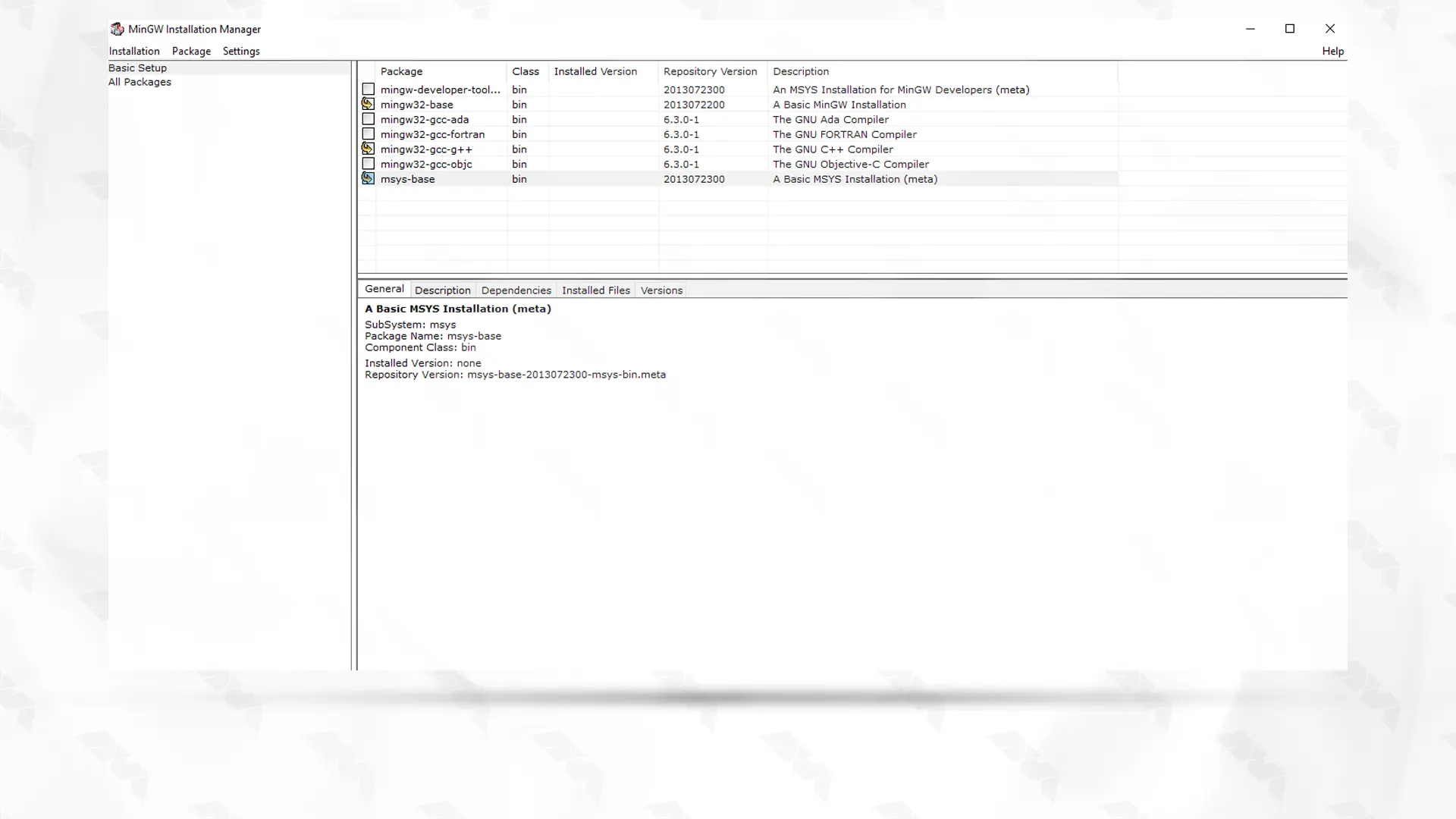Click the bold 'A Basic MSYS Installation (meta)' heading
Viewport: 1456px width, 819px height.
click(x=458, y=309)
